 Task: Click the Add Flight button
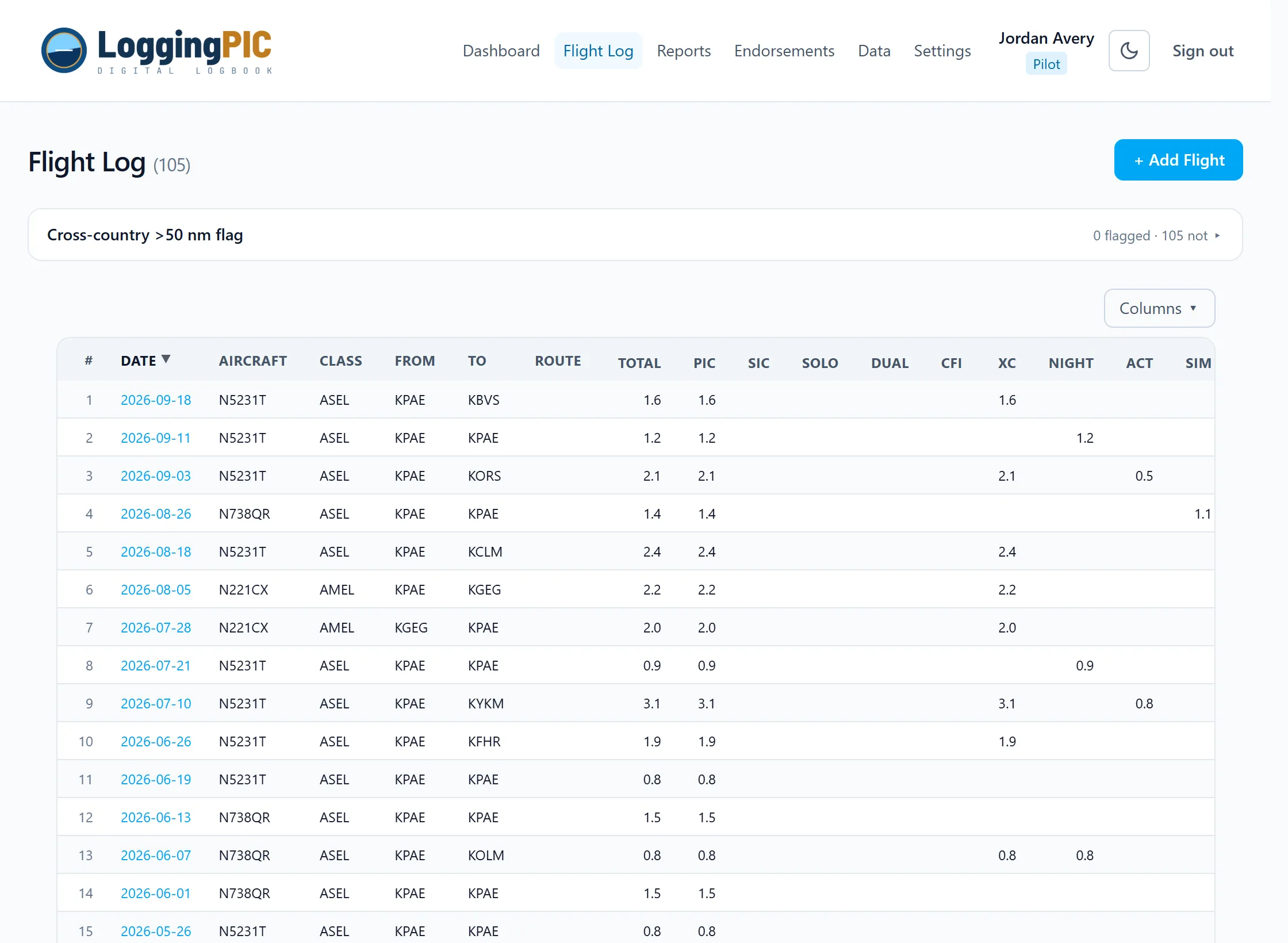click(x=1178, y=160)
